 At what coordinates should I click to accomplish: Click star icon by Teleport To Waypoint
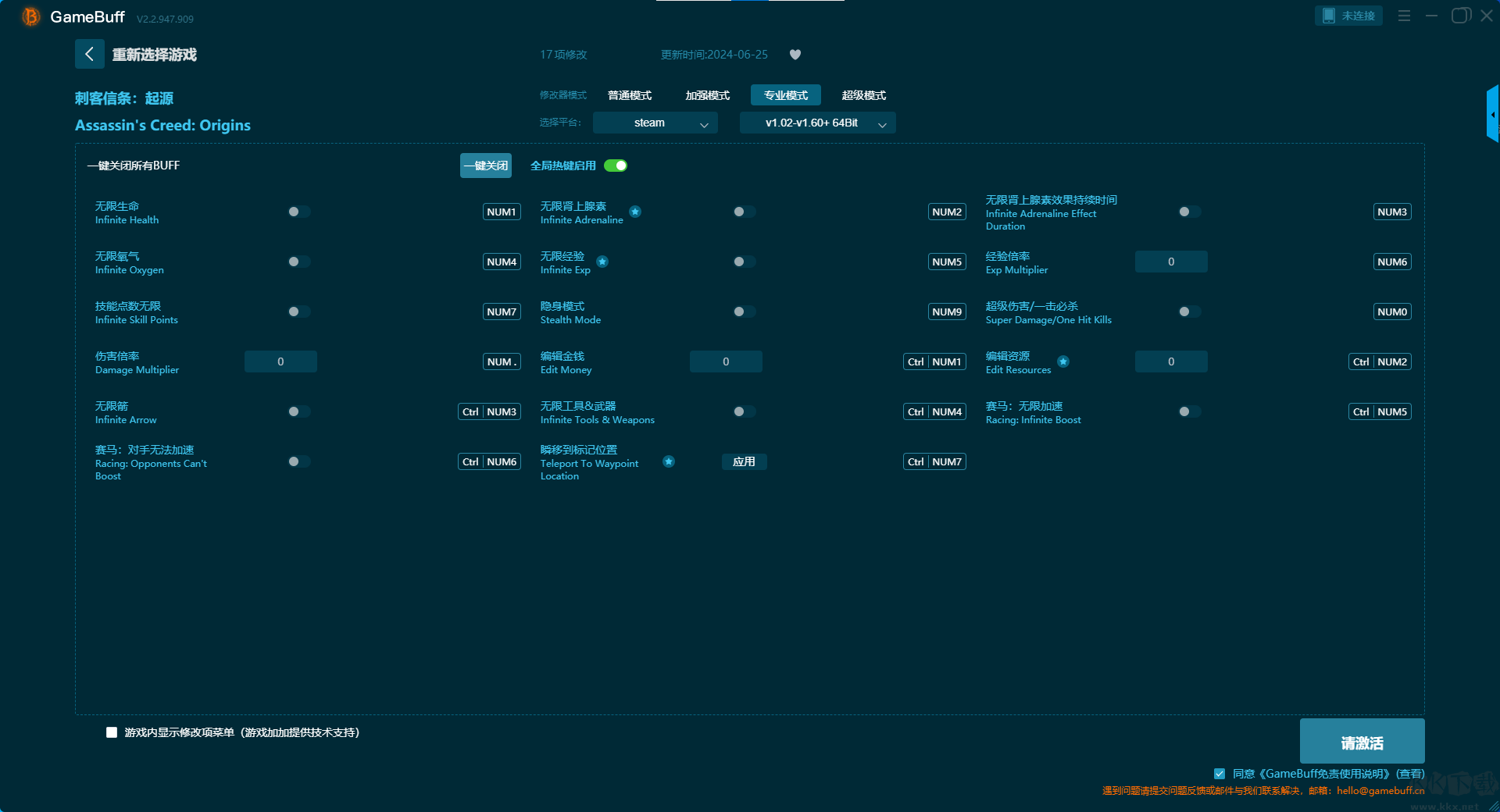click(x=669, y=461)
